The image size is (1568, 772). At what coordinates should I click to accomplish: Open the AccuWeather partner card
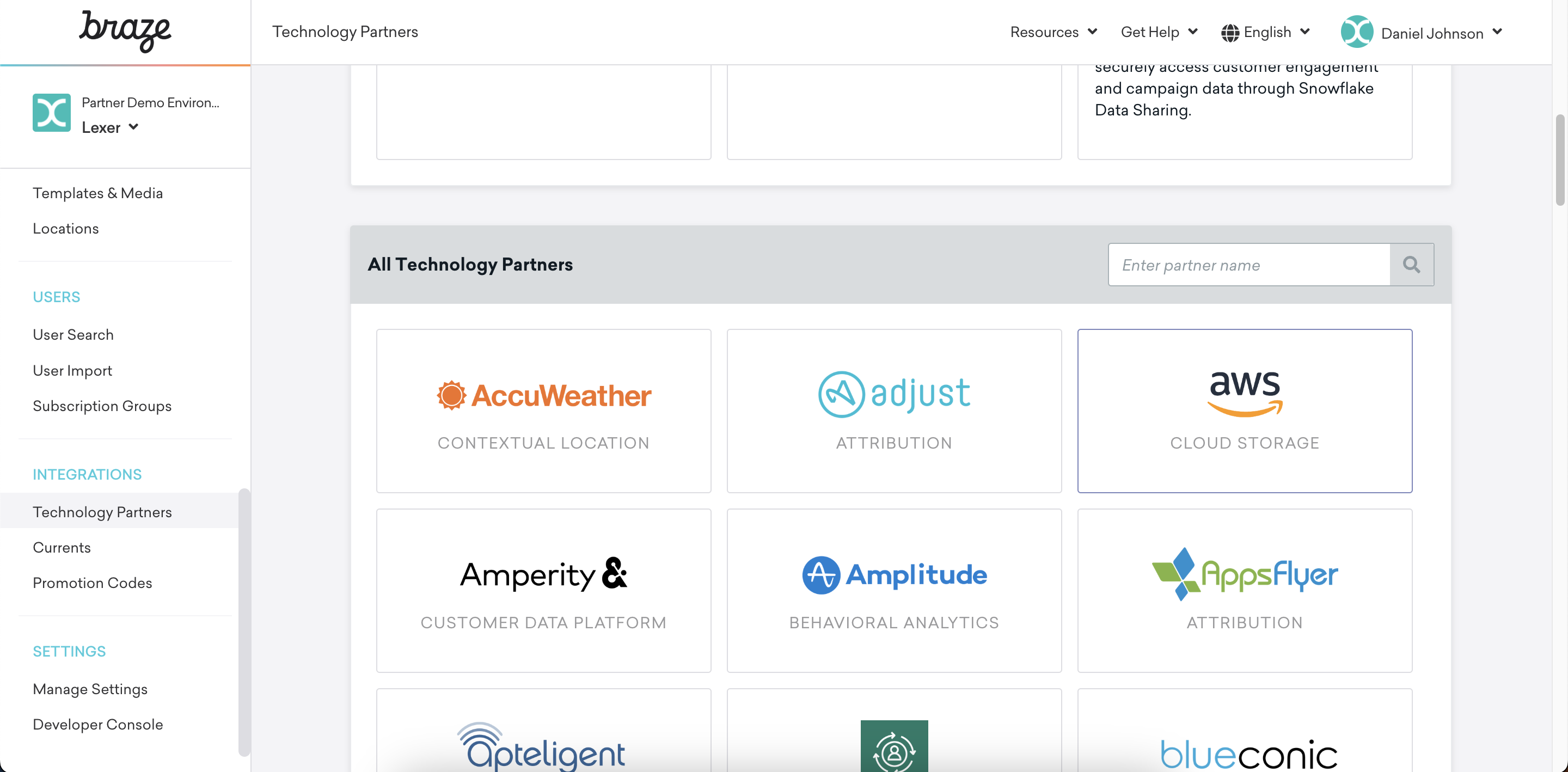tap(543, 411)
